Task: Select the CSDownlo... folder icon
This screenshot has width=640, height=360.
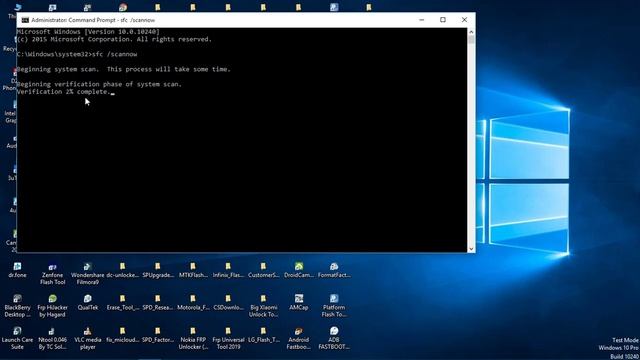Action: pyautogui.click(x=228, y=302)
